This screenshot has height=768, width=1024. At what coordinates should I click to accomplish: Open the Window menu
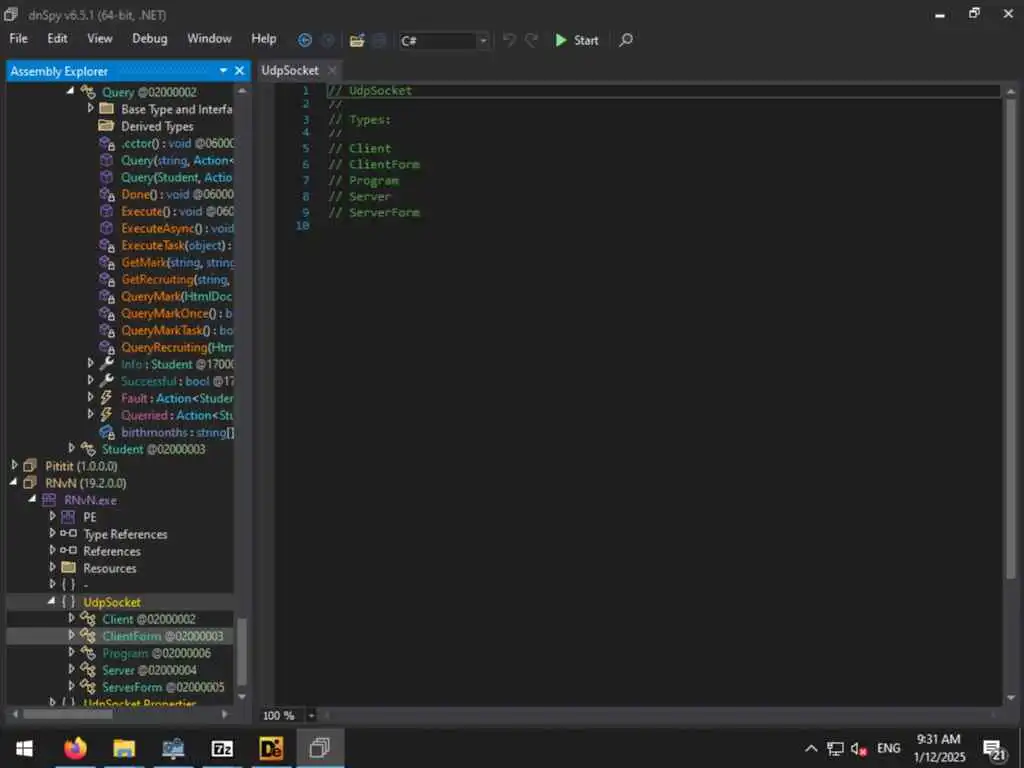pos(209,39)
